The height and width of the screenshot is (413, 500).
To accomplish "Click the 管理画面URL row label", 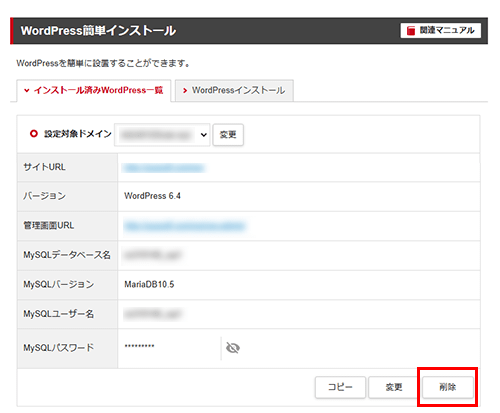I will 49,226.
